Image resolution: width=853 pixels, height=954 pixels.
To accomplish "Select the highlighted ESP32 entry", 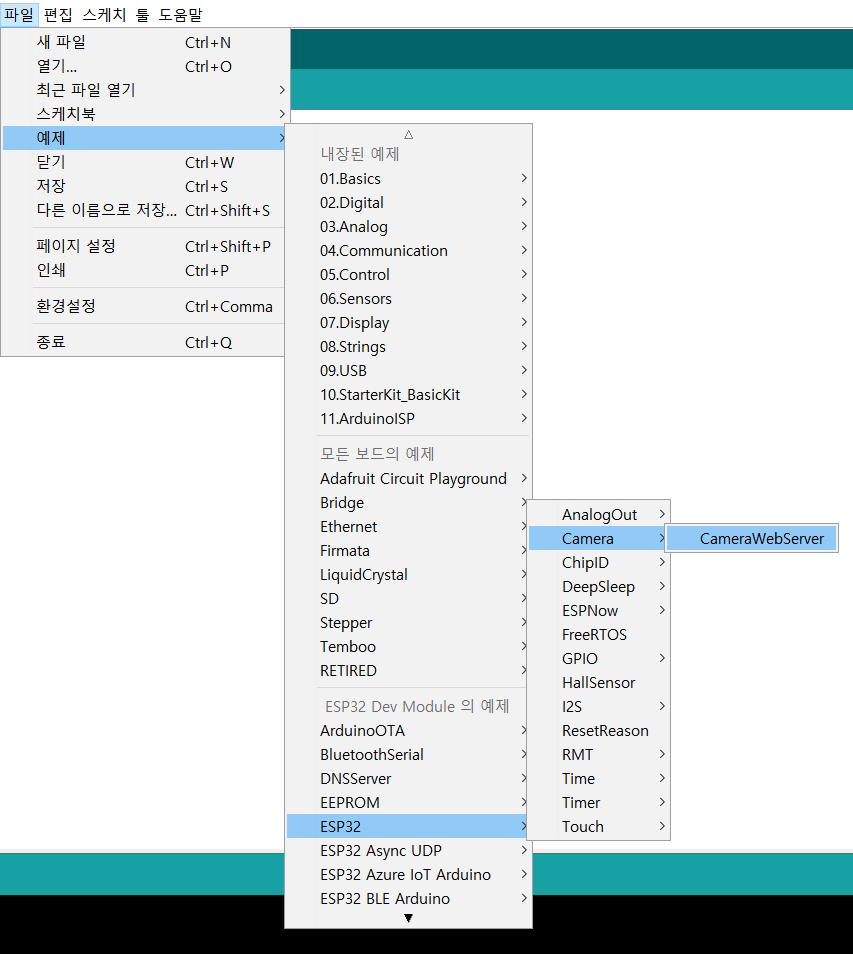I will click(x=408, y=826).
